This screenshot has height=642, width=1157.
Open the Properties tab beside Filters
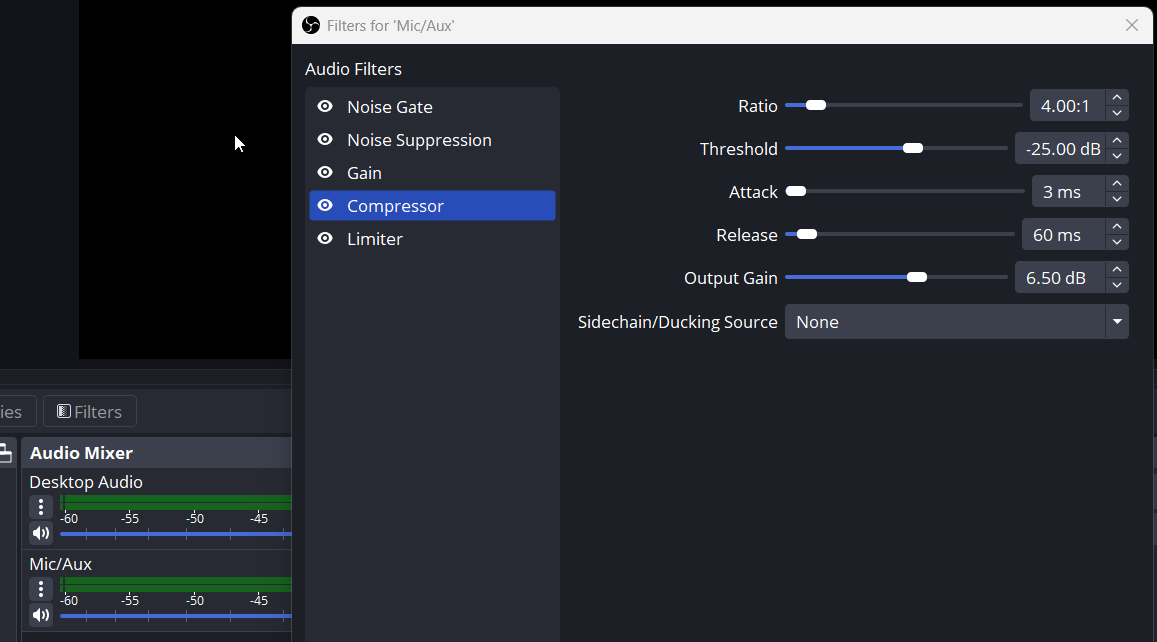[x=10, y=411]
